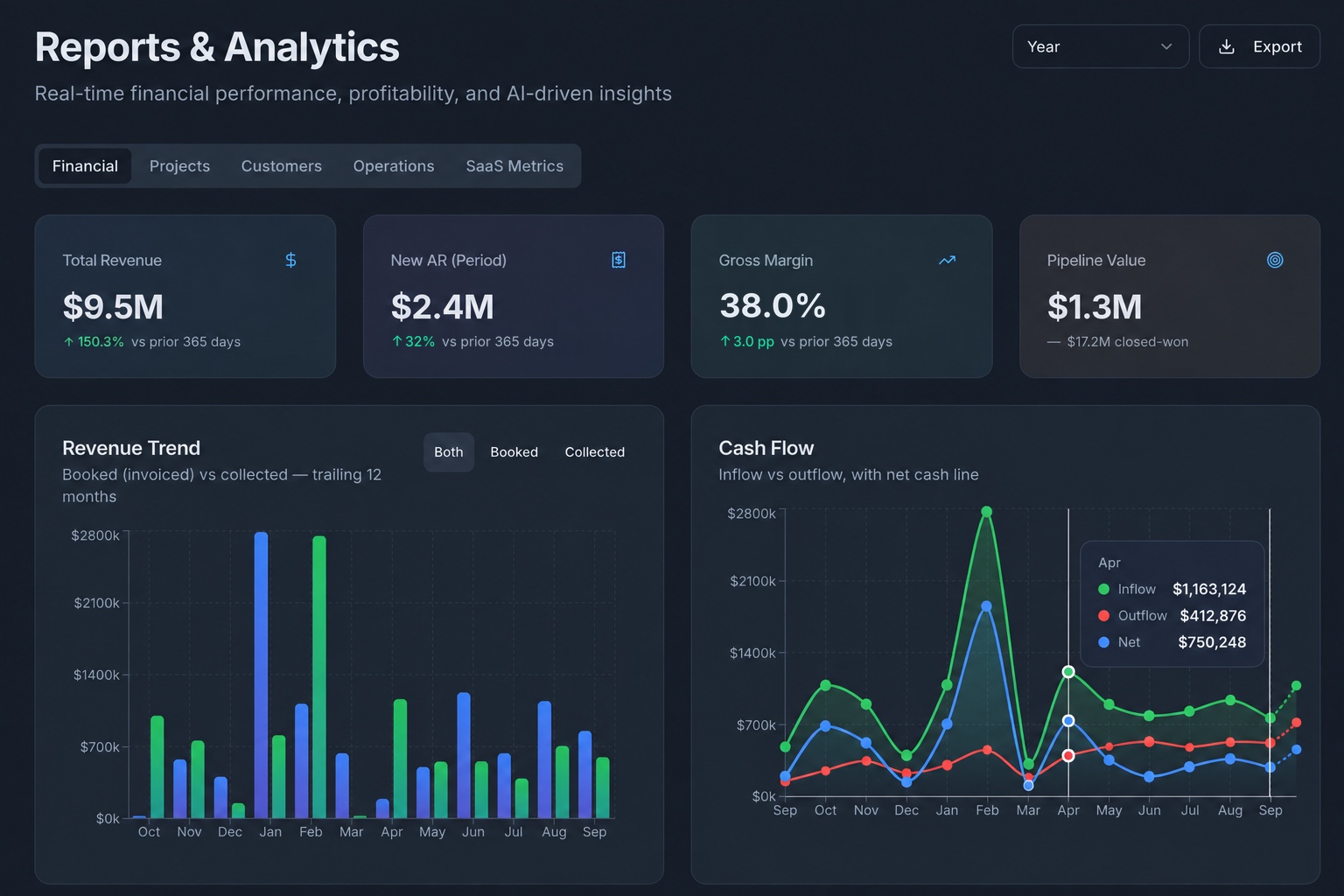This screenshot has height=896, width=1344.
Task: Click the $1.3M Pipeline Value figure
Action: click(1095, 307)
